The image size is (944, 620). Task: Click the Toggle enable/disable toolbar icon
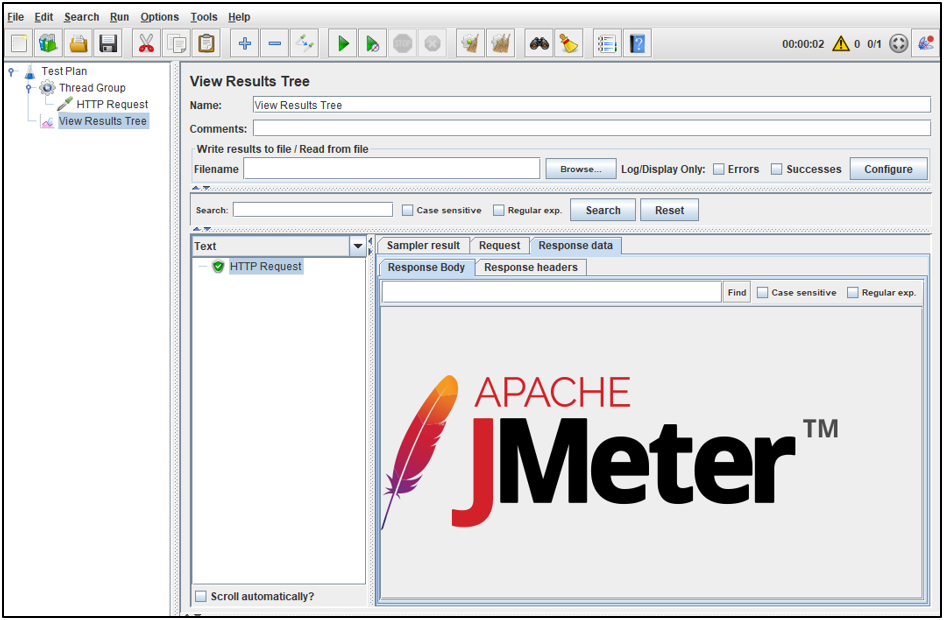tap(305, 44)
